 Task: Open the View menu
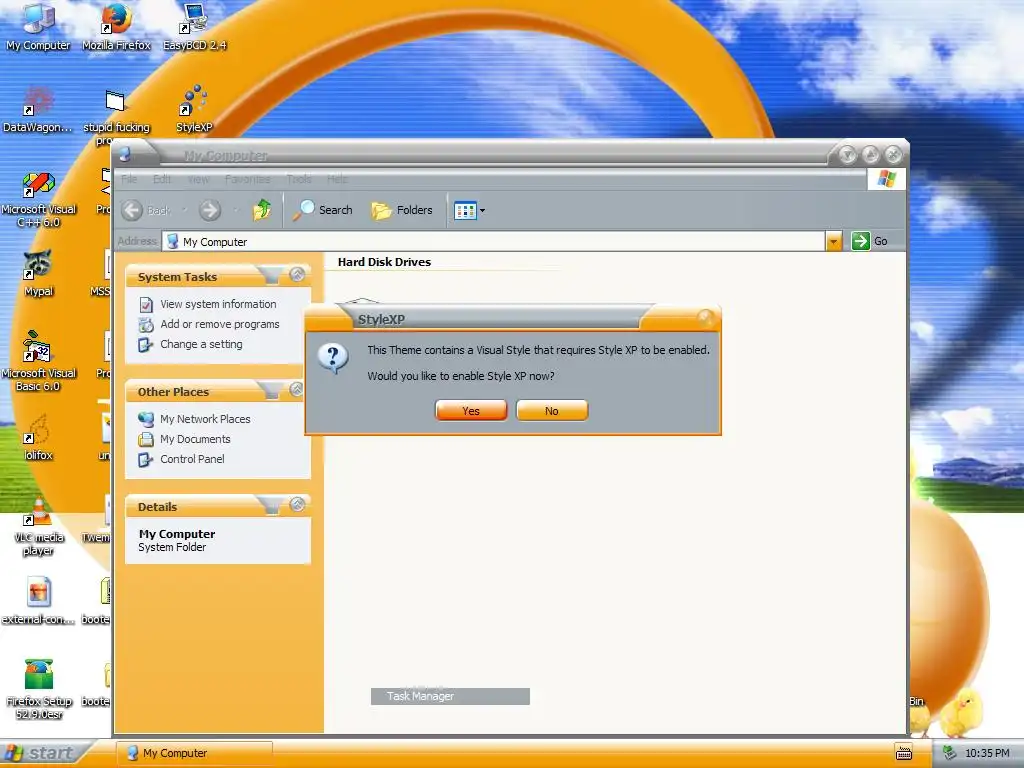coord(199,179)
